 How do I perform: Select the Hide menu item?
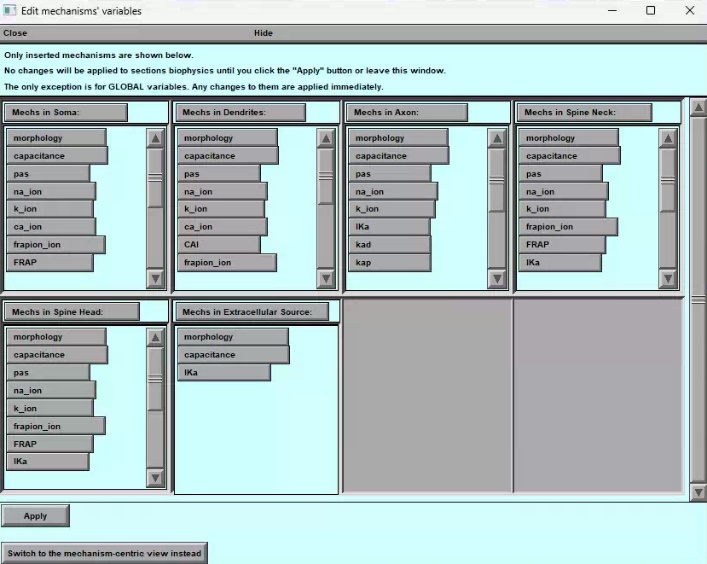(x=263, y=33)
